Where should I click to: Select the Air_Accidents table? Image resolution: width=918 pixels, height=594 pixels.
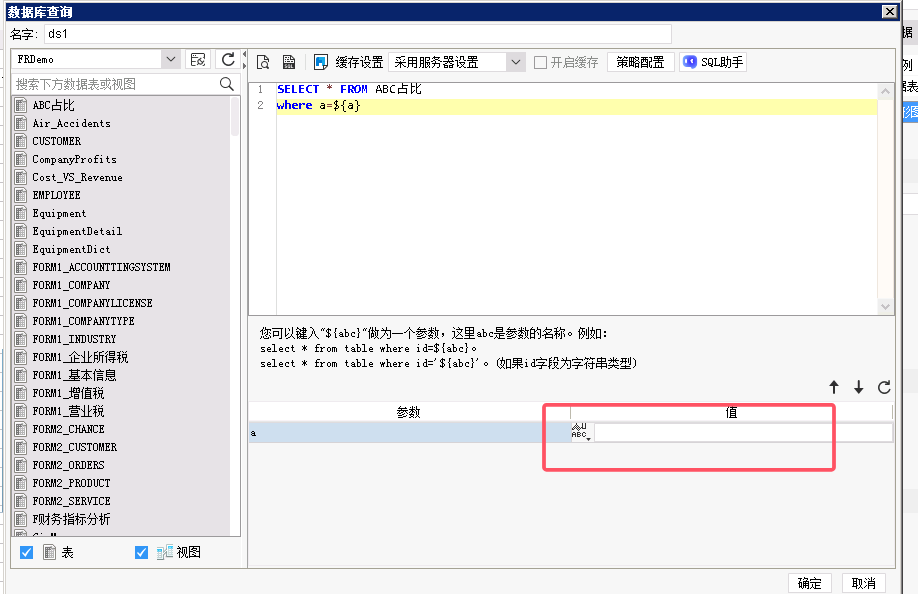[x=122, y=123]
